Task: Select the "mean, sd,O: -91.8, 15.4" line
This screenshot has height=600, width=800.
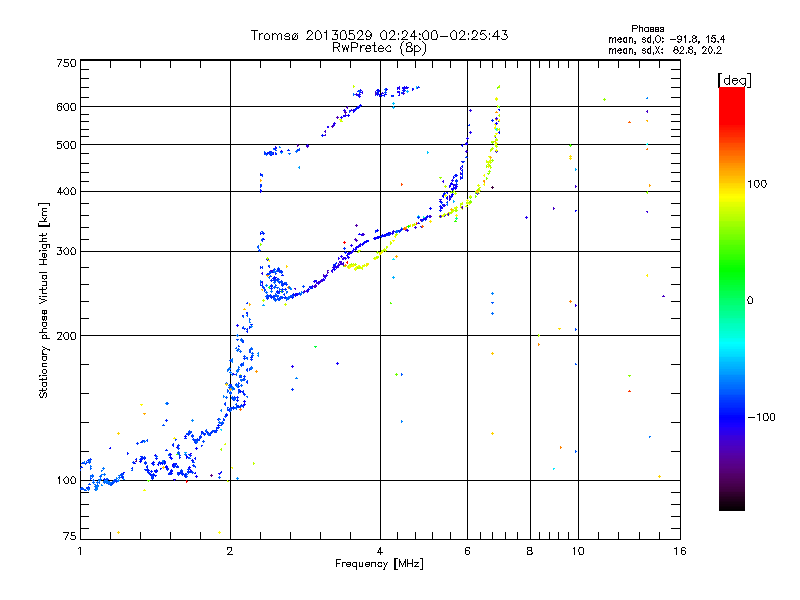Action: point(666,39)
